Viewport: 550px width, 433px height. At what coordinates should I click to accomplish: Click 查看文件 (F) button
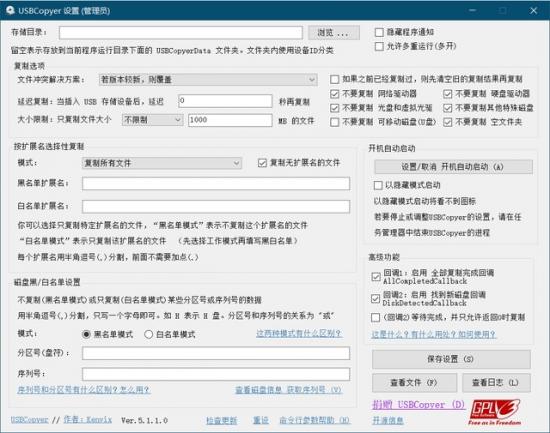pos(414,382)
